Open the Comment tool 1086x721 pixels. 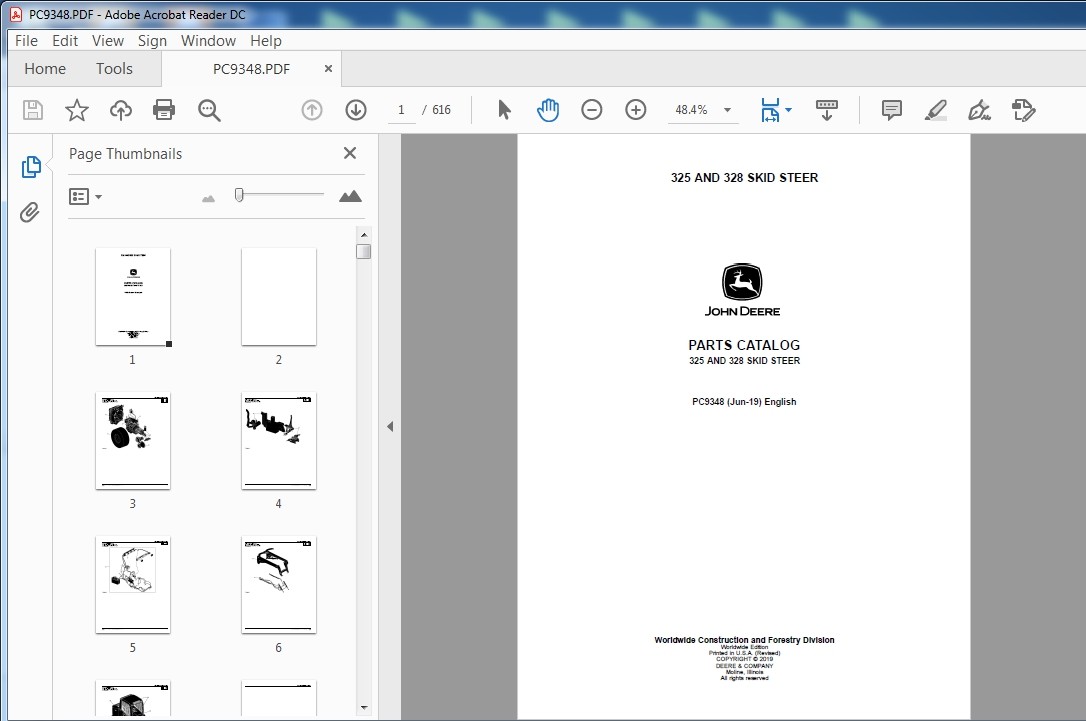click(890, 110)
